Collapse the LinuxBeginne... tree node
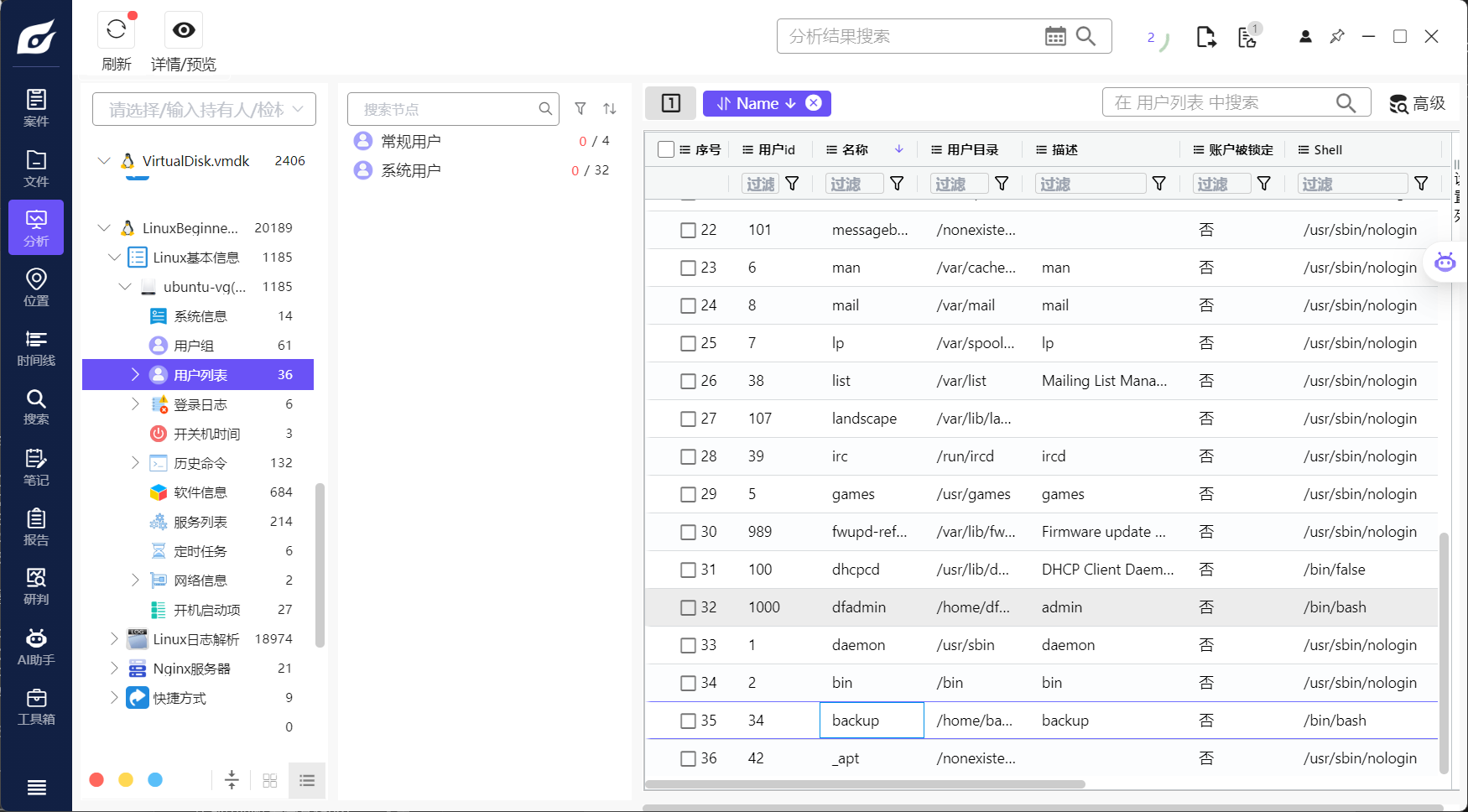 104,227
